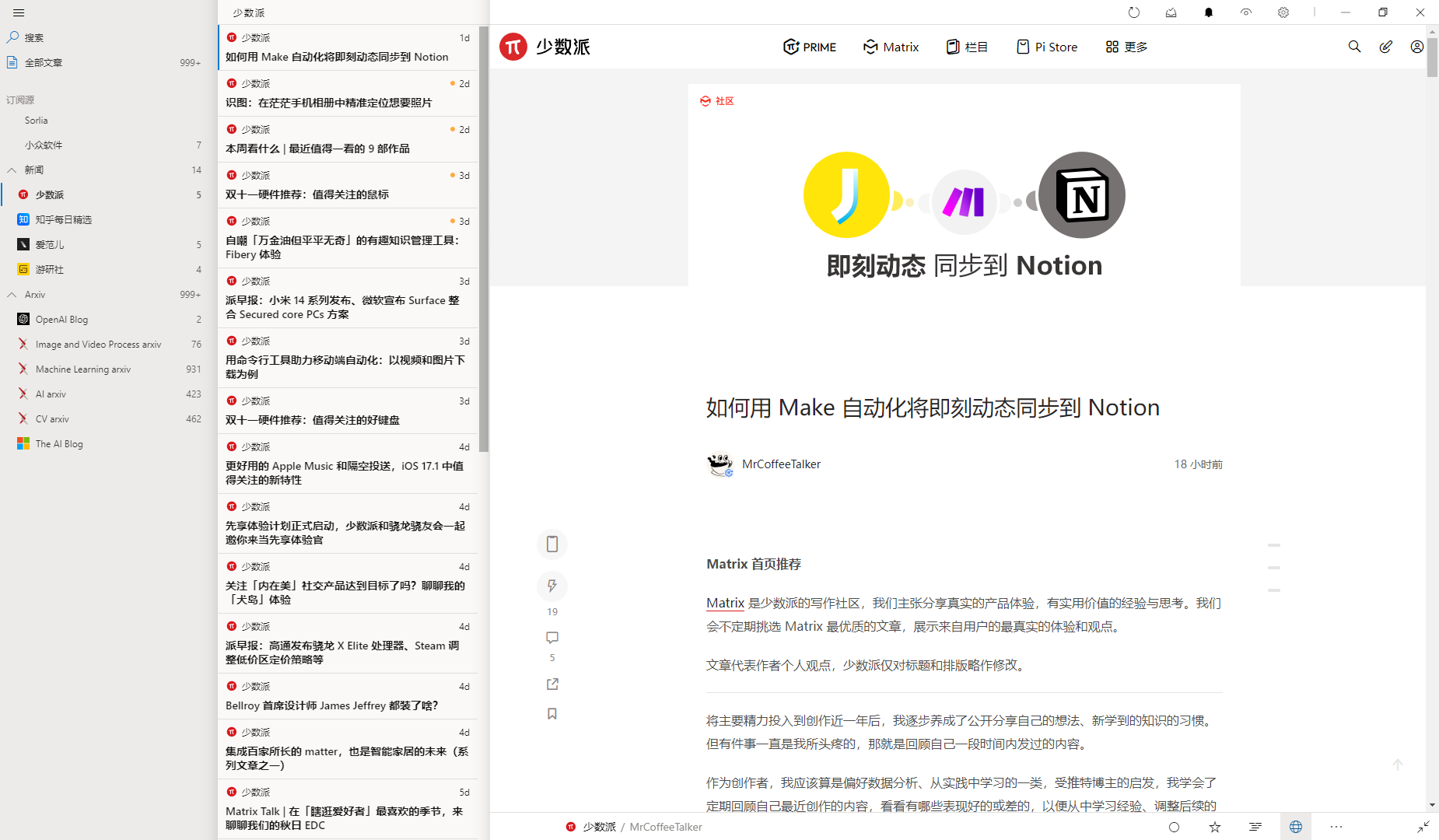
Task: Open the reader settings gear icon
Action: [1283, 12]
